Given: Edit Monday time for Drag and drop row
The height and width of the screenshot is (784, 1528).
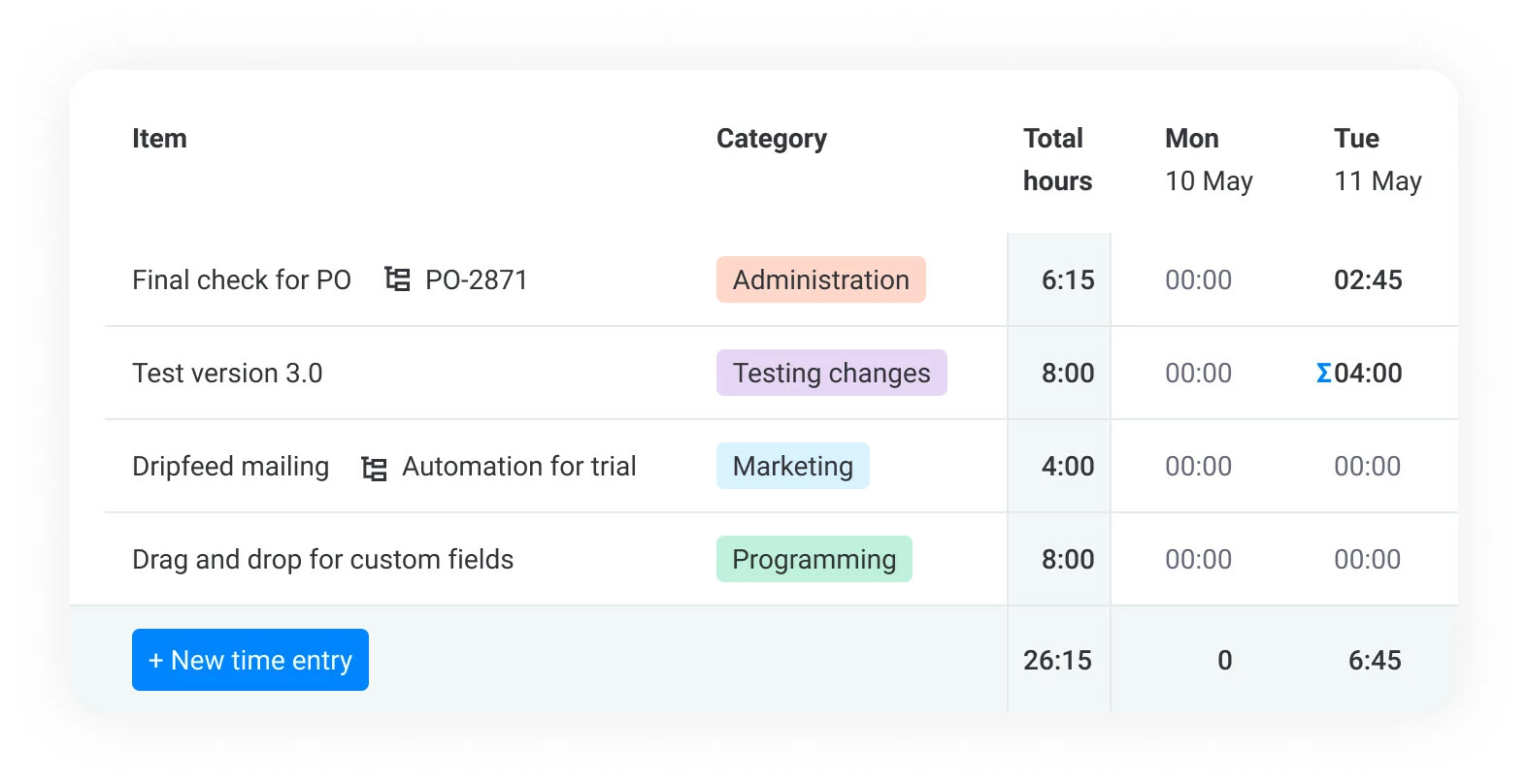Looking at the screenshot, I should [1198, 559].
